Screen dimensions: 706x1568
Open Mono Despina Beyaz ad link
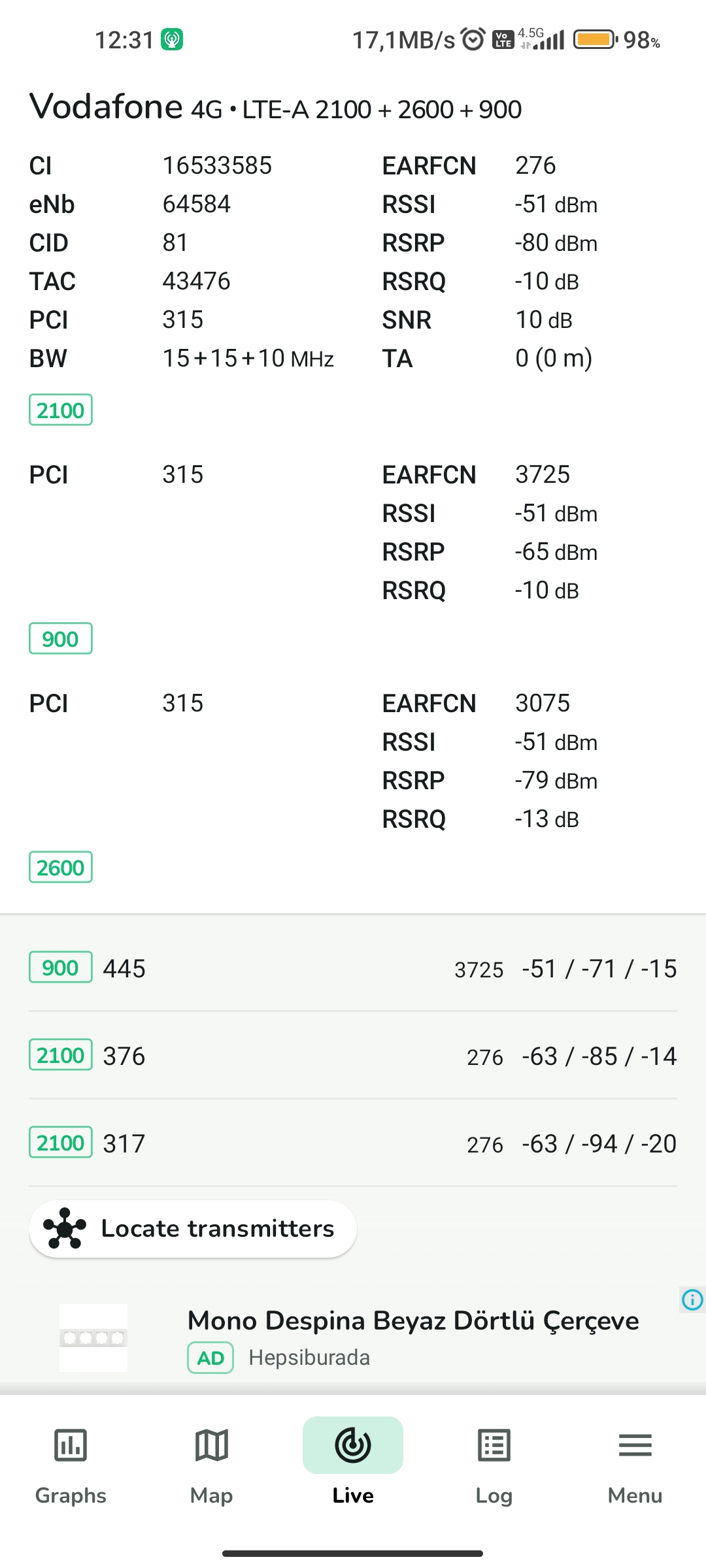coord(413,1320)
